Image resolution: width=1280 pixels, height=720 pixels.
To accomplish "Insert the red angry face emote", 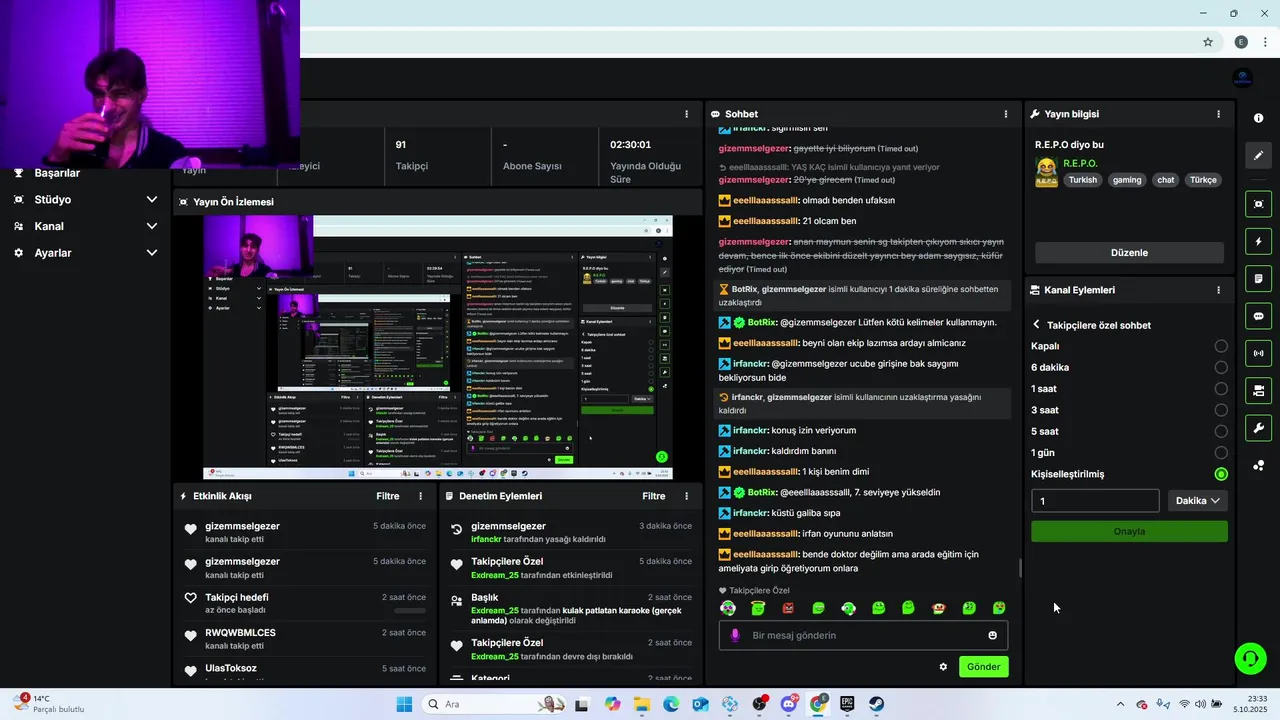I will (x=788, y=608).
